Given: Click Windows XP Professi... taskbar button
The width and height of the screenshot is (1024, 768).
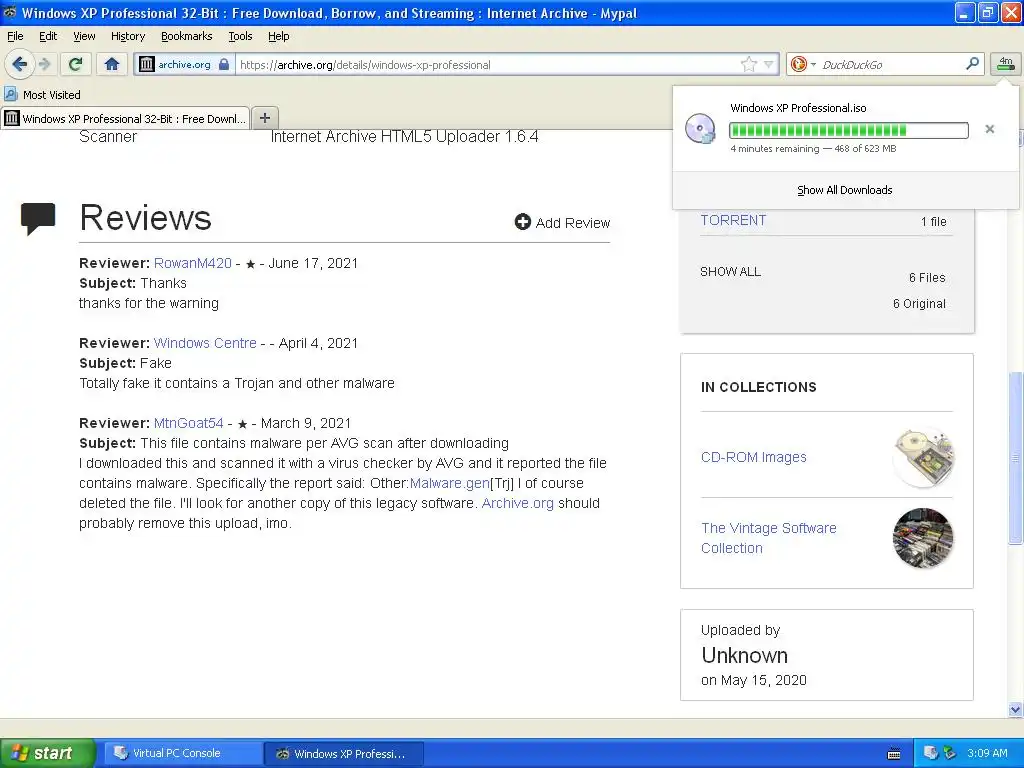Looking at the screenshot, I should pos(344,754).
